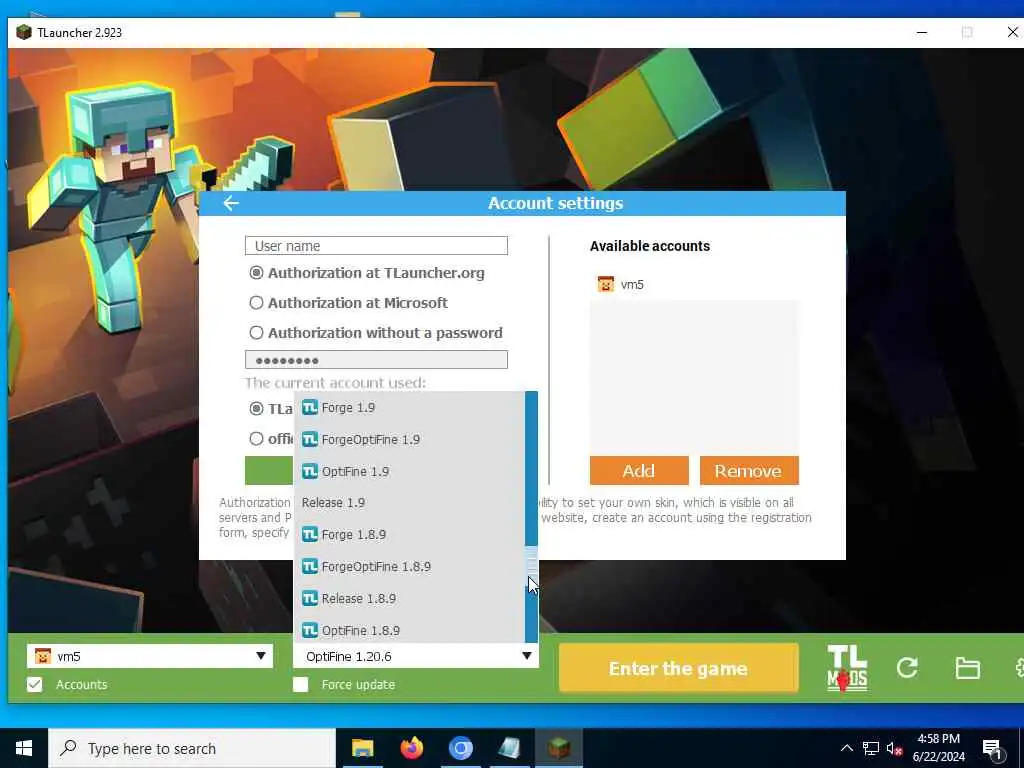
Task: Open TL Mods icon in bottom bar
Action: 847,667
